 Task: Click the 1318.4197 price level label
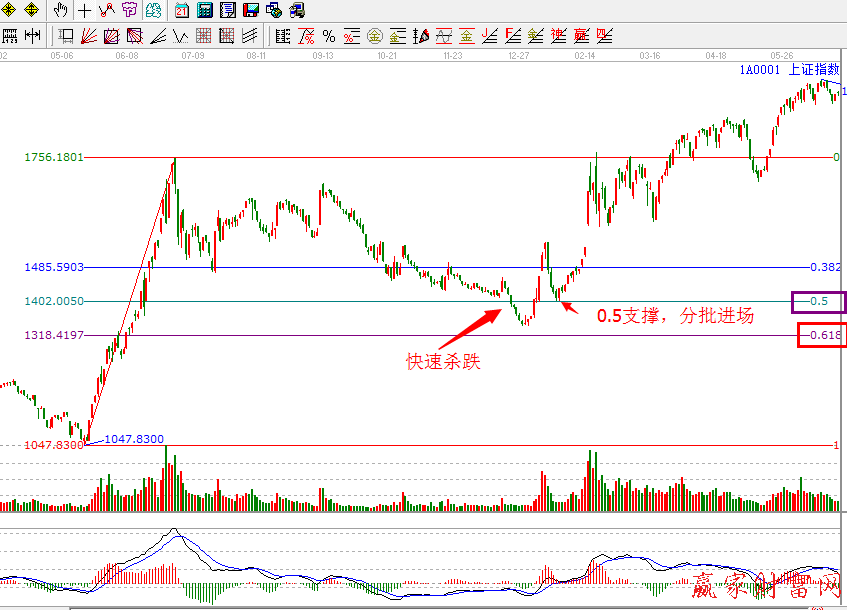pyautogui.click(x=54, y=335)
